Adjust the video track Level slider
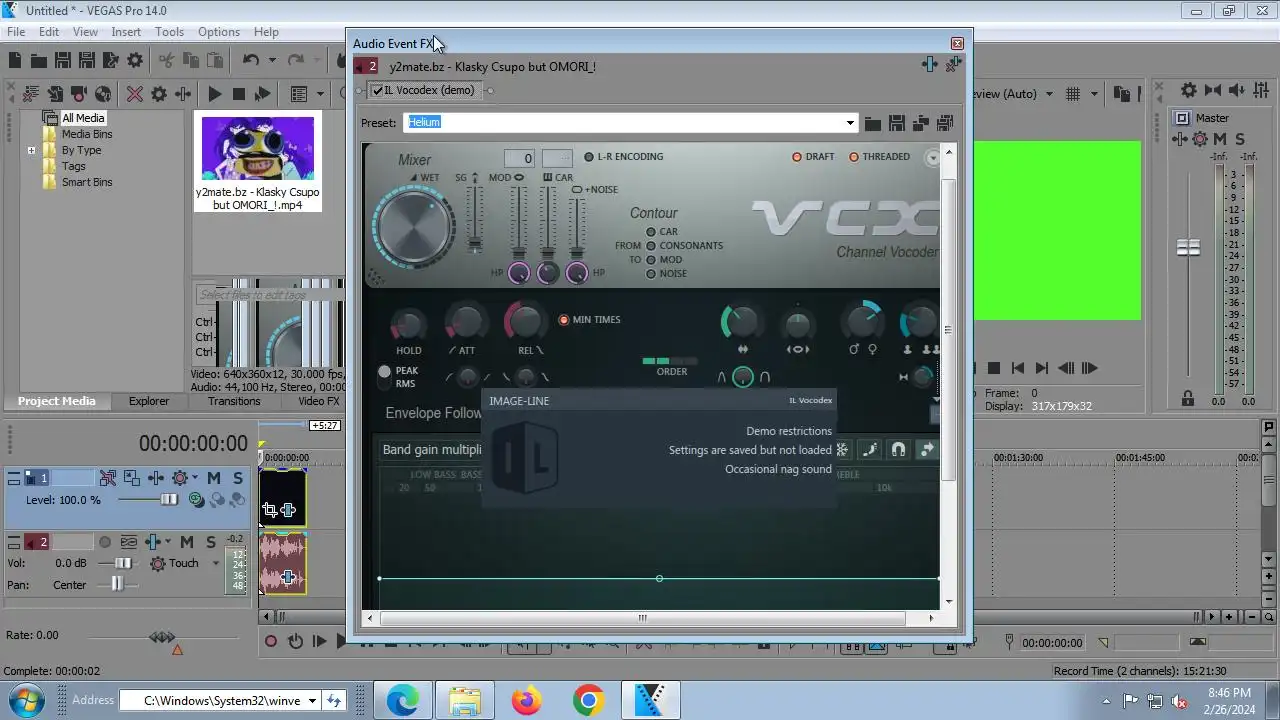Image resolution: width=1280 pixels, height=720 pixels. (168, 500)
